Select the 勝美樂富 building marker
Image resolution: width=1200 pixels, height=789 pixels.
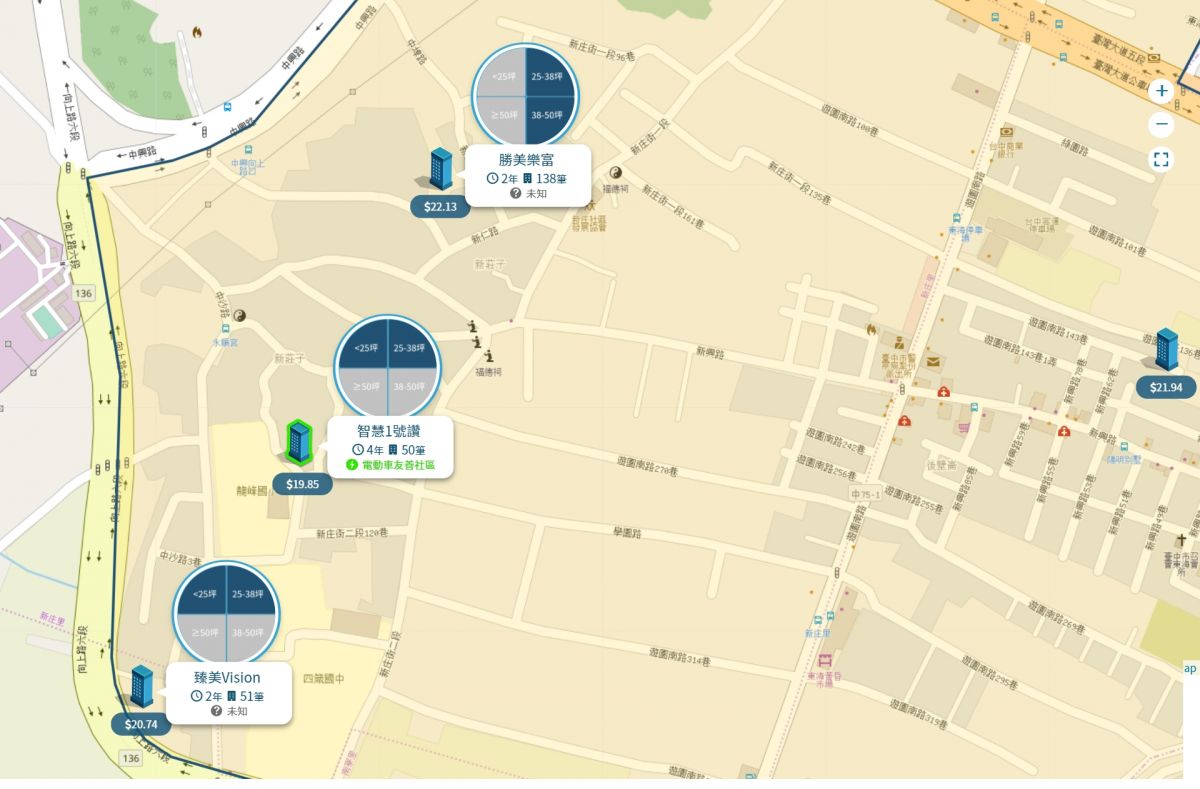440,168
